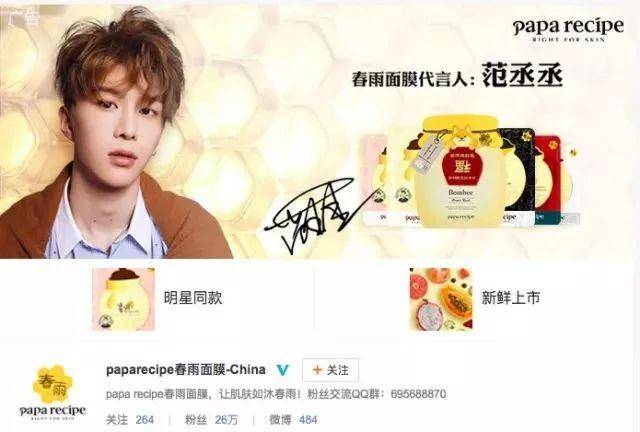Open the papa recipe logo in banner

click(568, 29)
